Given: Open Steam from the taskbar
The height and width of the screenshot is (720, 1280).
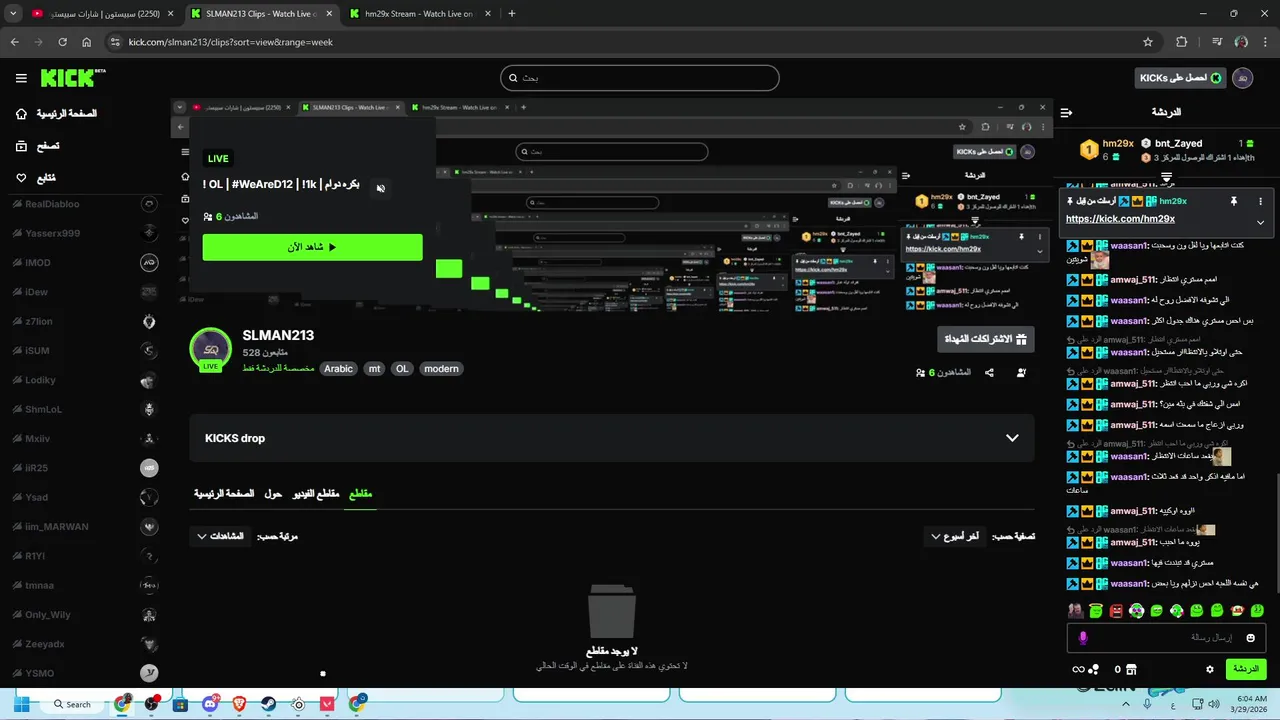Looking at the screenshot, I should pyautogui.click(x=268, y=704).
